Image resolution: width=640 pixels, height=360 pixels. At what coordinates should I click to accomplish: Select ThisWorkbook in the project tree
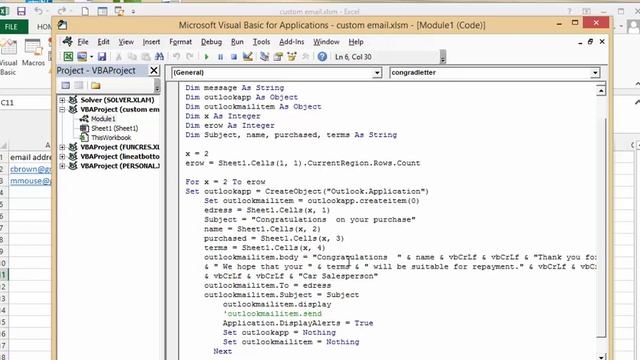pyautogui.click(x=111, y=138)
